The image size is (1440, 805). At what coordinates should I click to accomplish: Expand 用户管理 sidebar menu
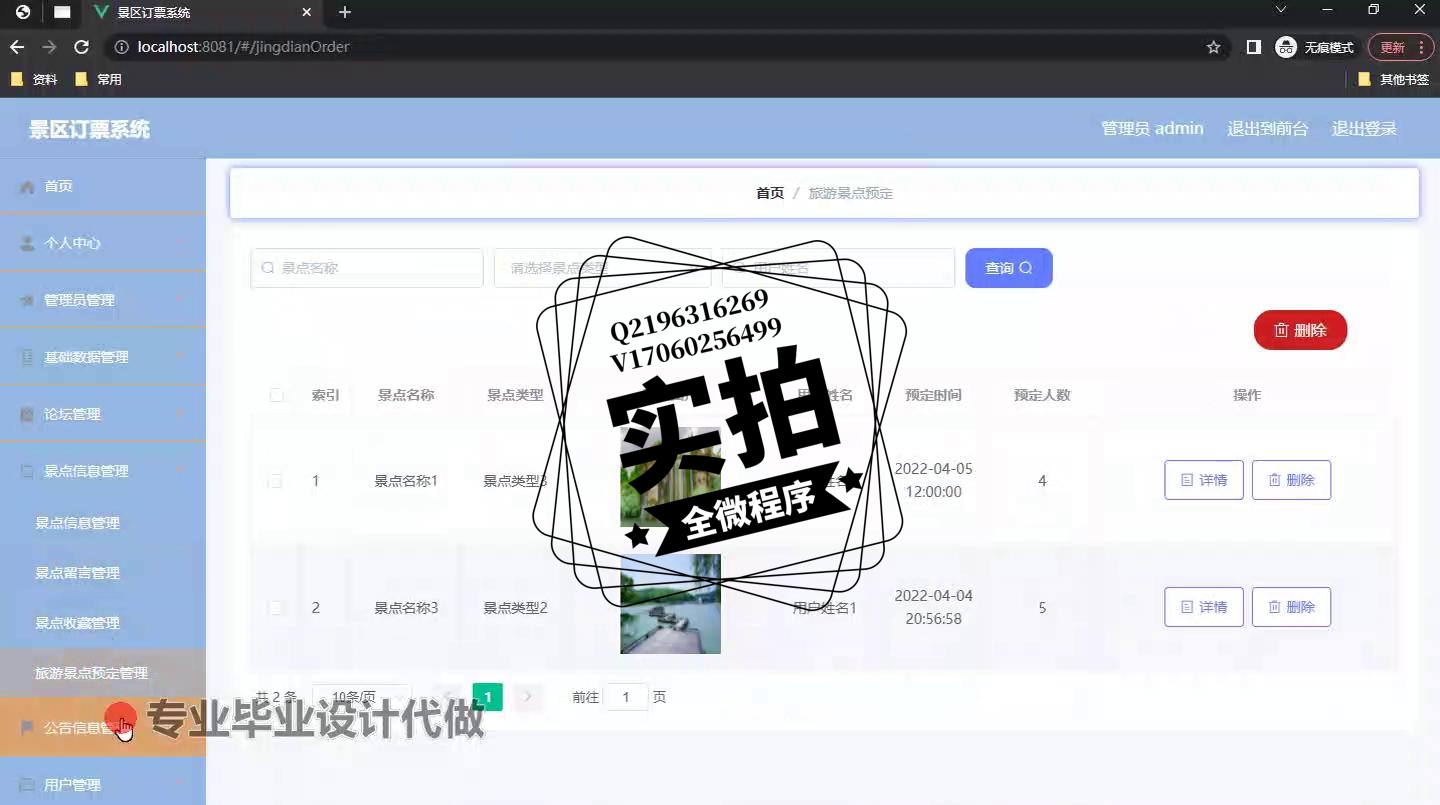click(x=103, y=785)
